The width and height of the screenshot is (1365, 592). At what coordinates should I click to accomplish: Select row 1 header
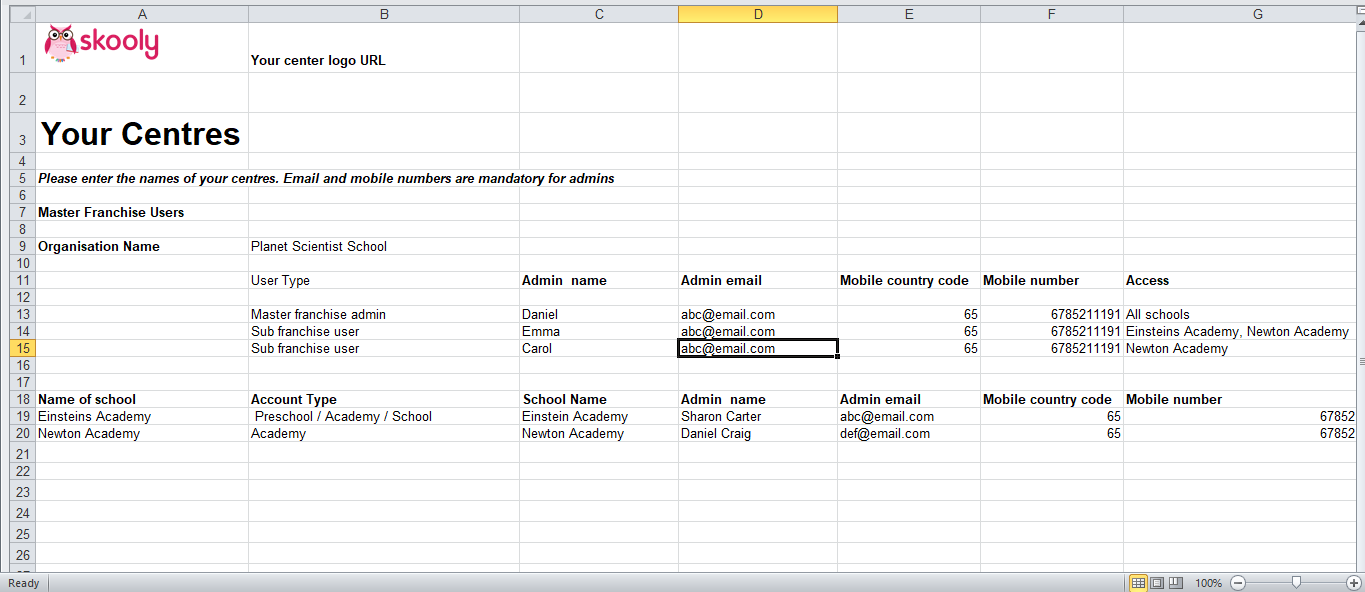22,47
